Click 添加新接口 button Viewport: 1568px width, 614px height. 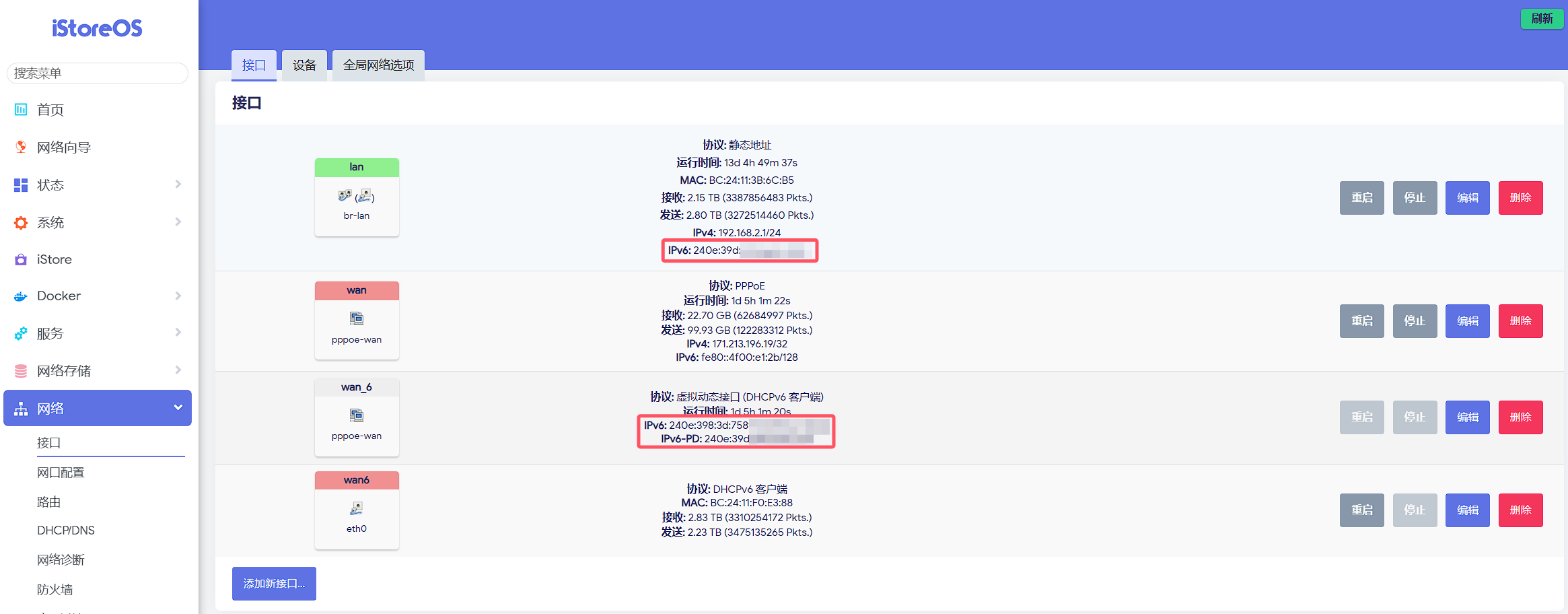[274, 584]
